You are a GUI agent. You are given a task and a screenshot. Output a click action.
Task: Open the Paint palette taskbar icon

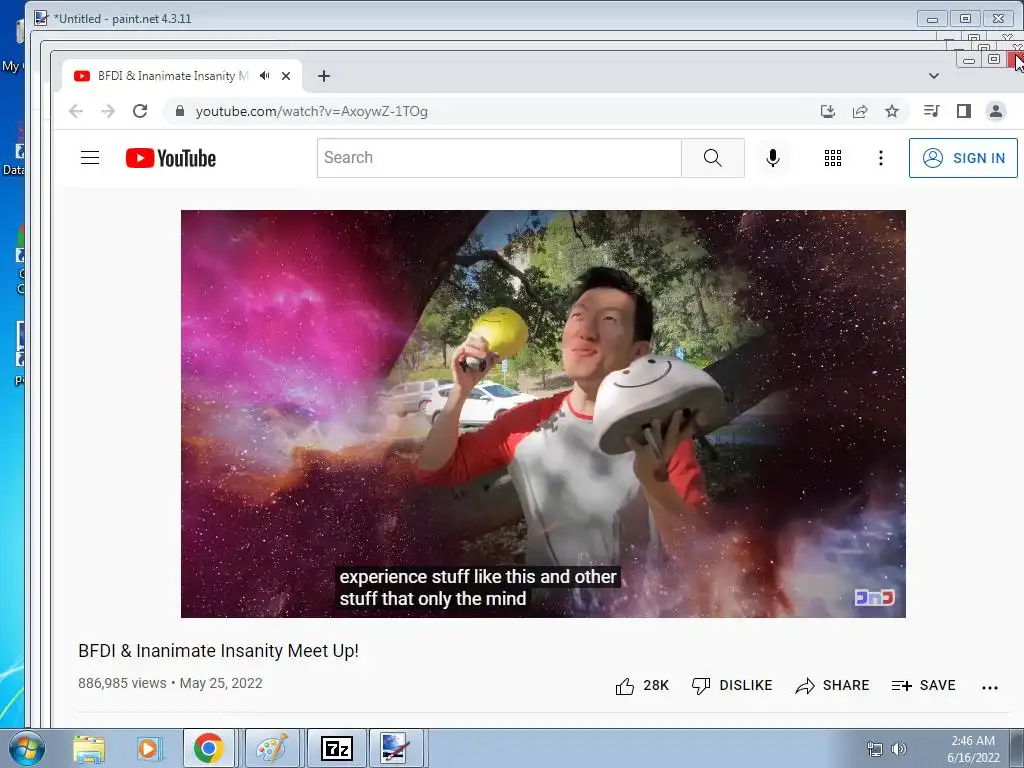click(x=272, y=748)
